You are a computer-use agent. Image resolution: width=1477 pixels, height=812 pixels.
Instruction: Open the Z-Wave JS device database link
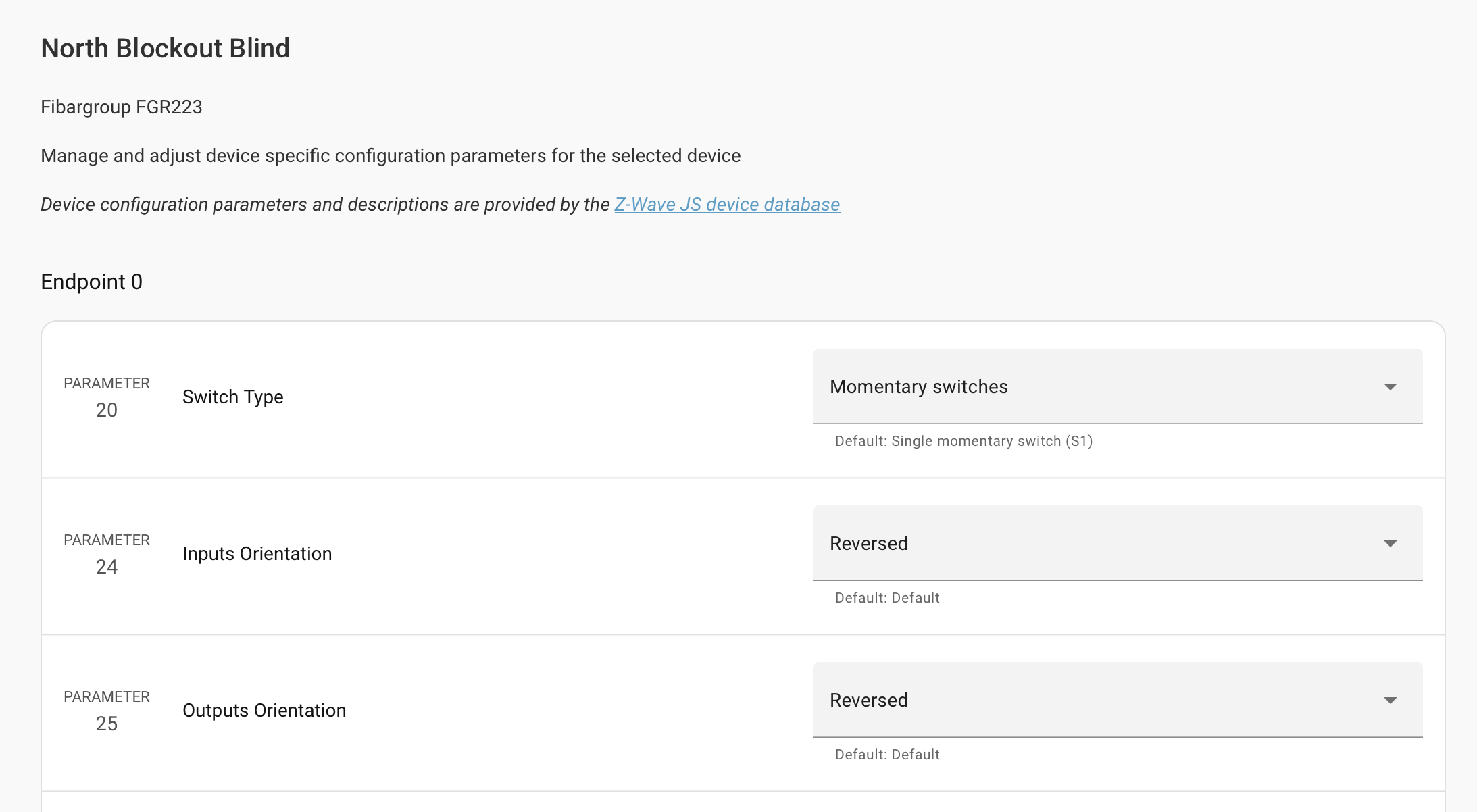(x=726, y=204)
